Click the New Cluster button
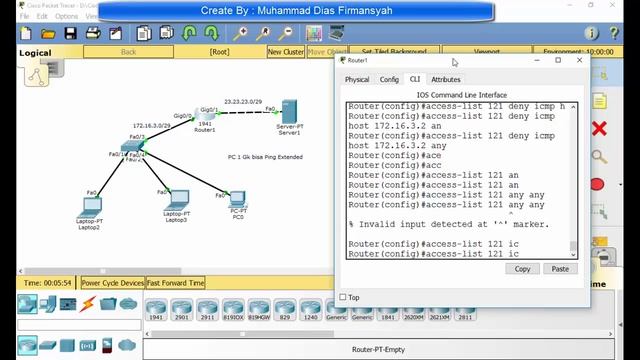 286,52
